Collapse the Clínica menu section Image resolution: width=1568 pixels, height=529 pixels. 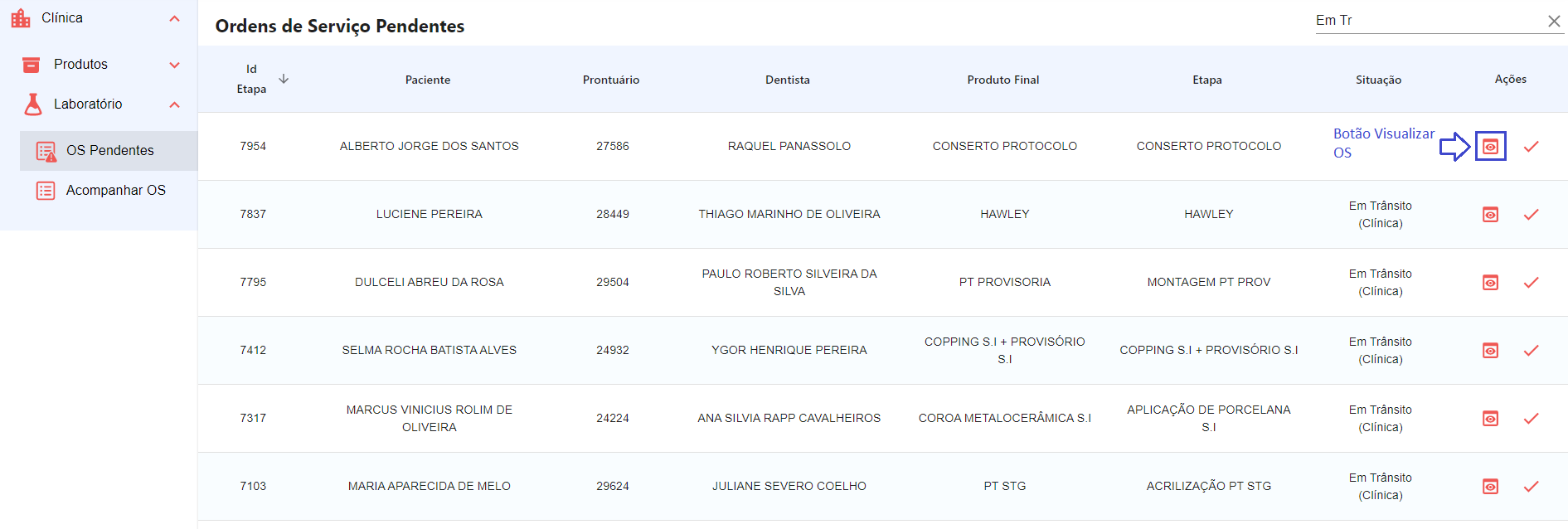pos(174,18)
